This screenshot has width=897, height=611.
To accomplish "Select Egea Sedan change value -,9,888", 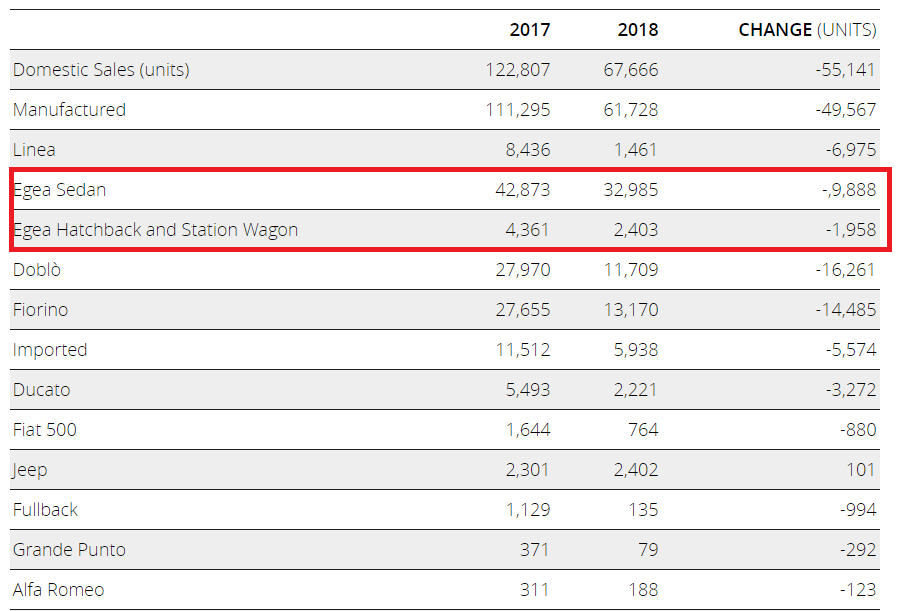I will click(849, 190).
